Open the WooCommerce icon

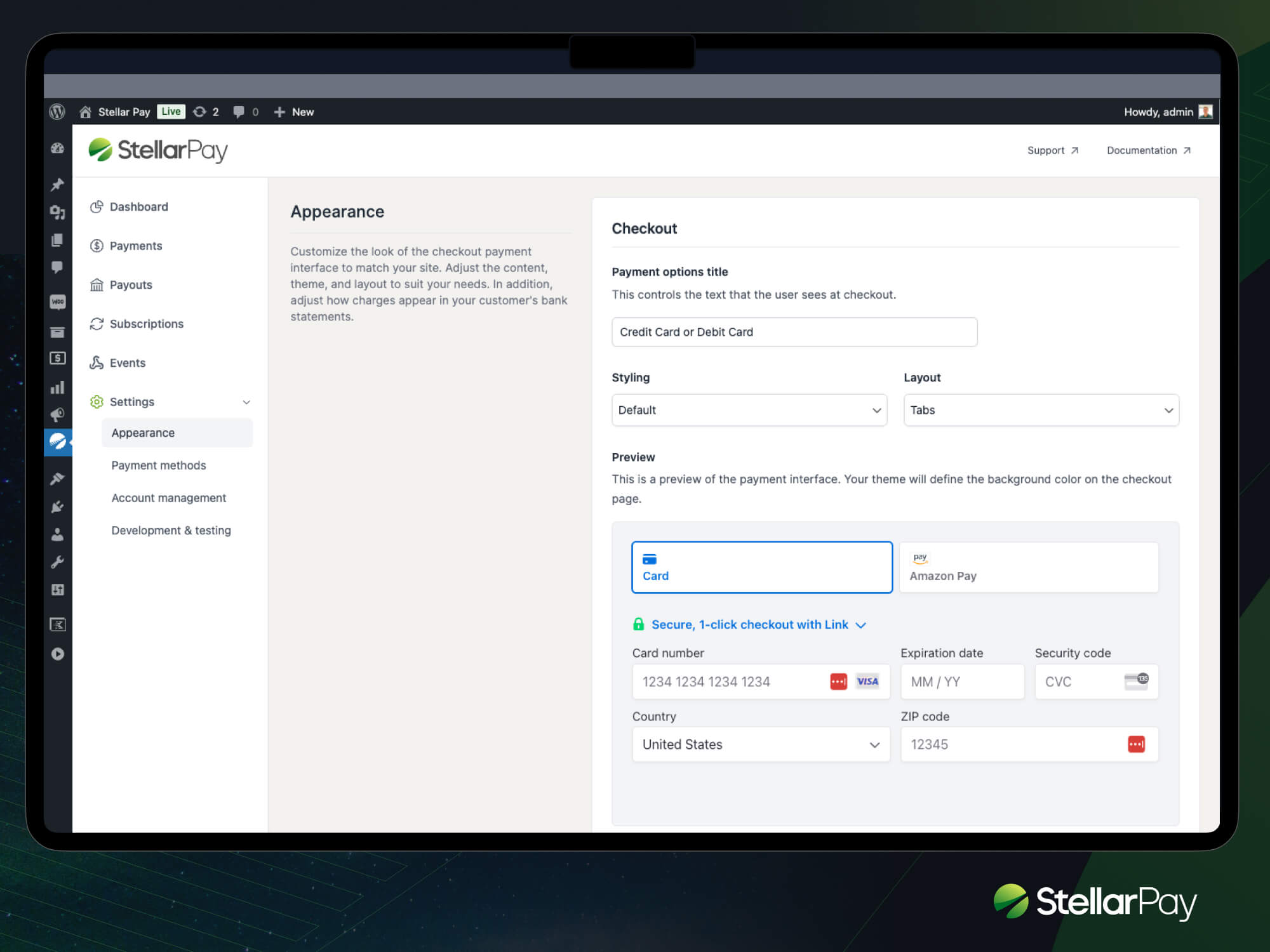click(x=57, y=301)
